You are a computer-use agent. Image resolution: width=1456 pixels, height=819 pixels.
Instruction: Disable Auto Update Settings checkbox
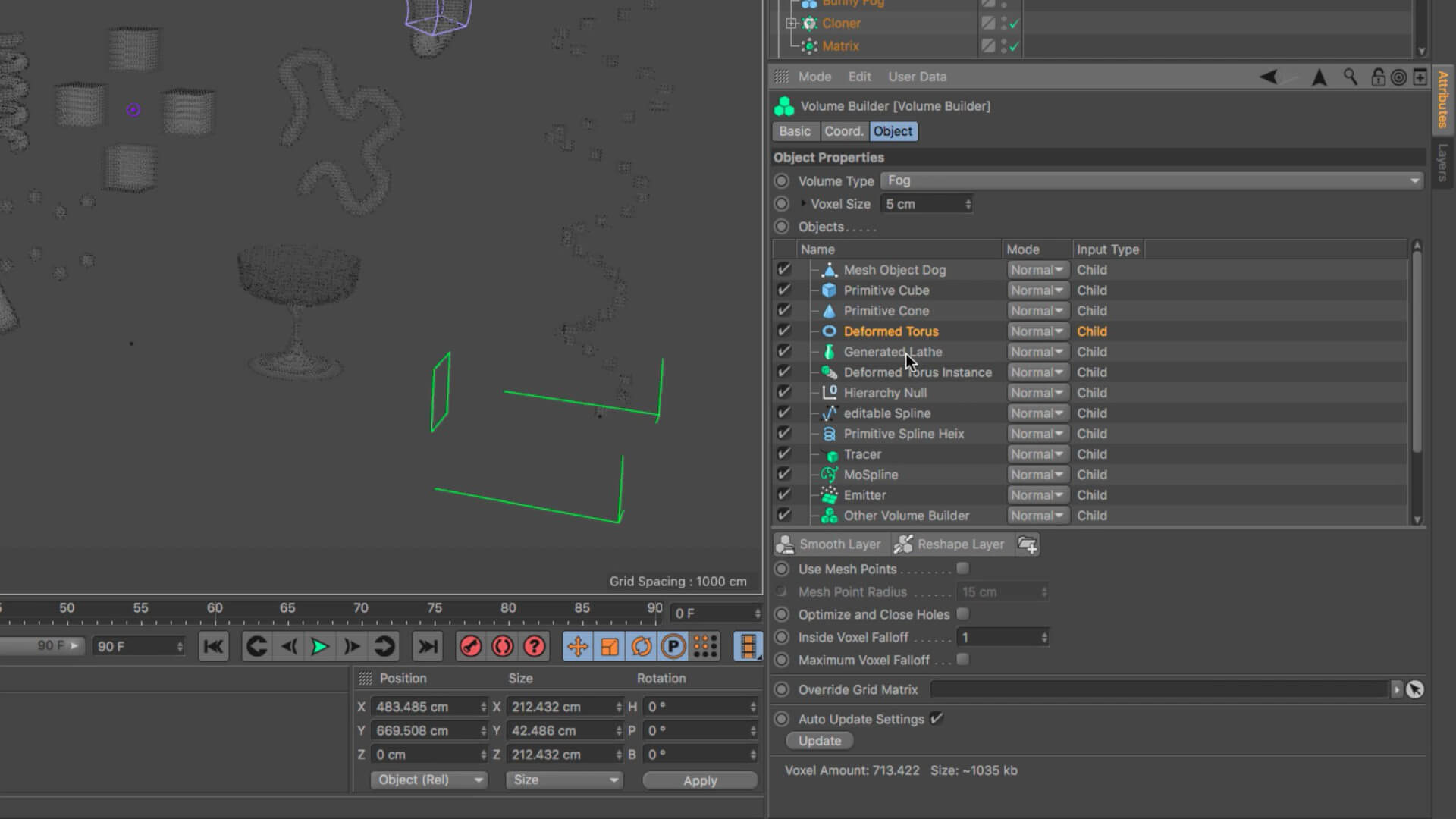(x=937, y=718)
